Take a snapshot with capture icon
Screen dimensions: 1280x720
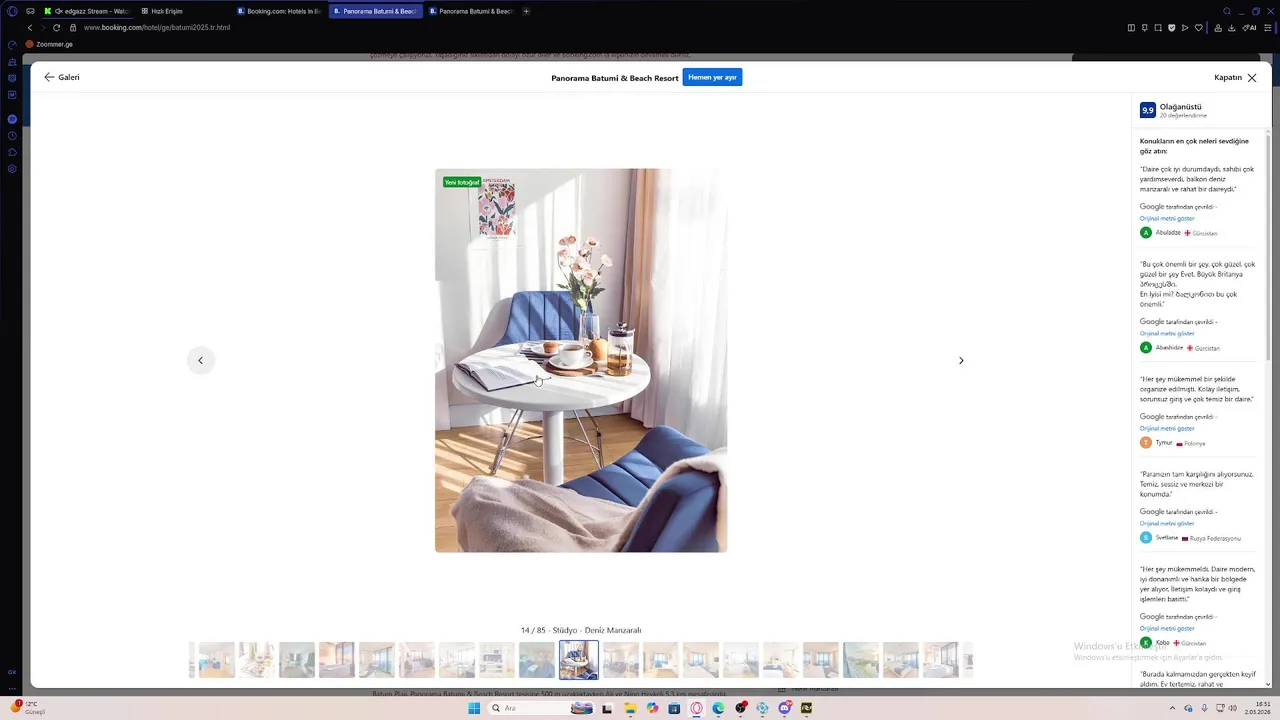1158,27
